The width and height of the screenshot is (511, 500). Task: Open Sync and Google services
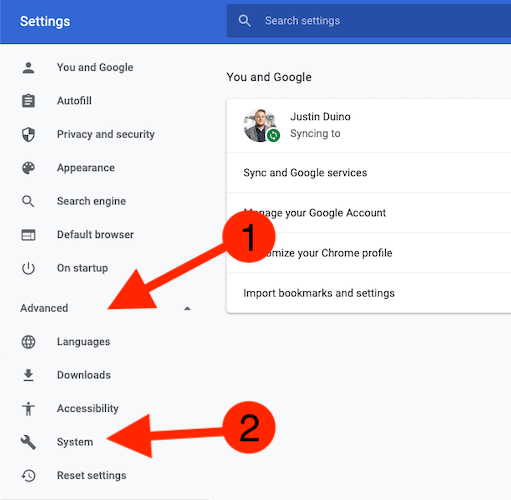tap(369, 173)
